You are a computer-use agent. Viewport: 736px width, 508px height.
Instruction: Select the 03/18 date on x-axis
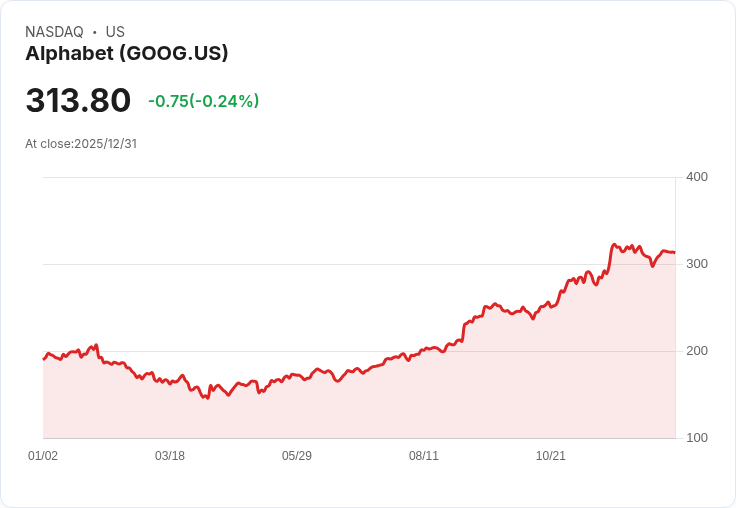tap(170, 456)
